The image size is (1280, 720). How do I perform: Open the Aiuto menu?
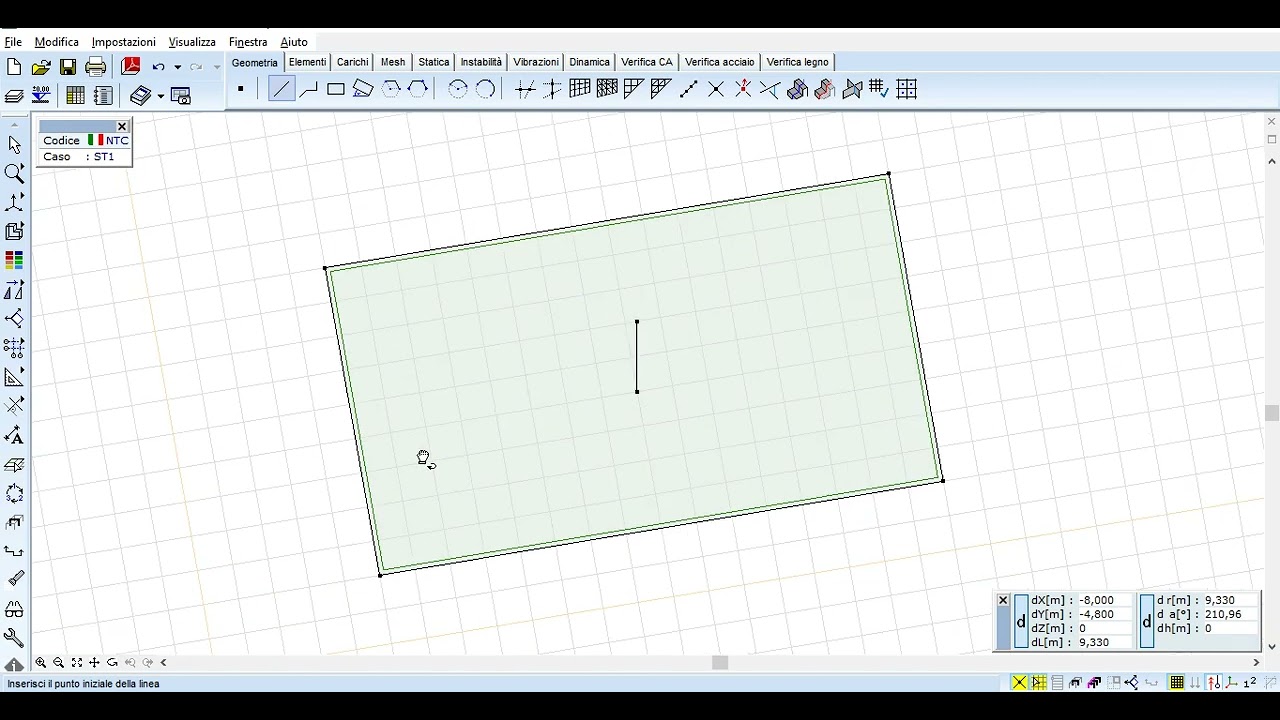tap(294, 42)
